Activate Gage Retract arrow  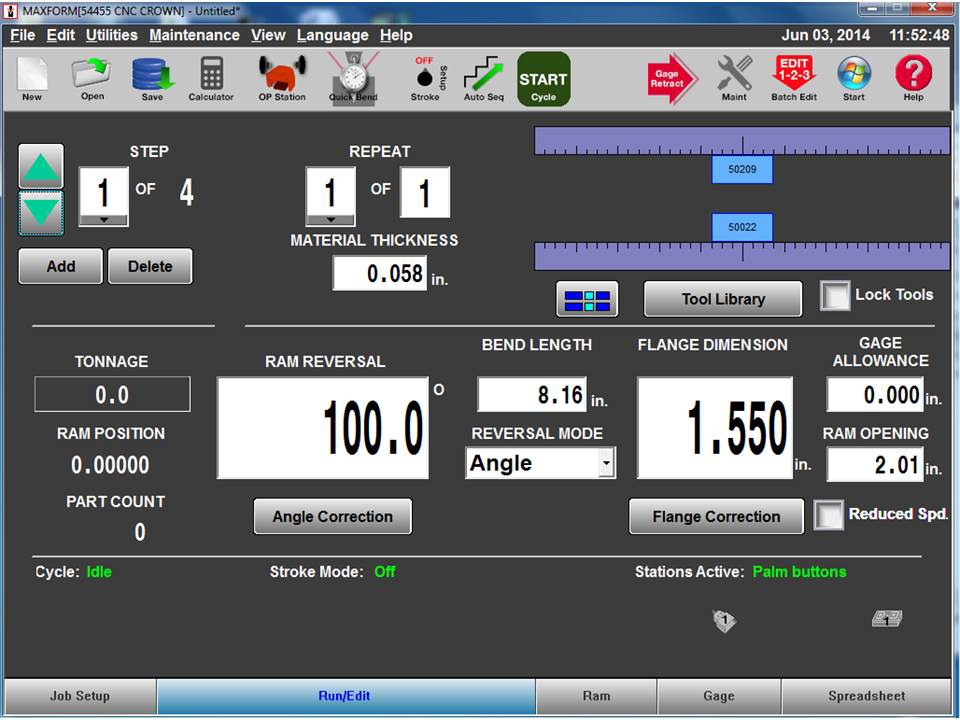[x=672, y=78]
